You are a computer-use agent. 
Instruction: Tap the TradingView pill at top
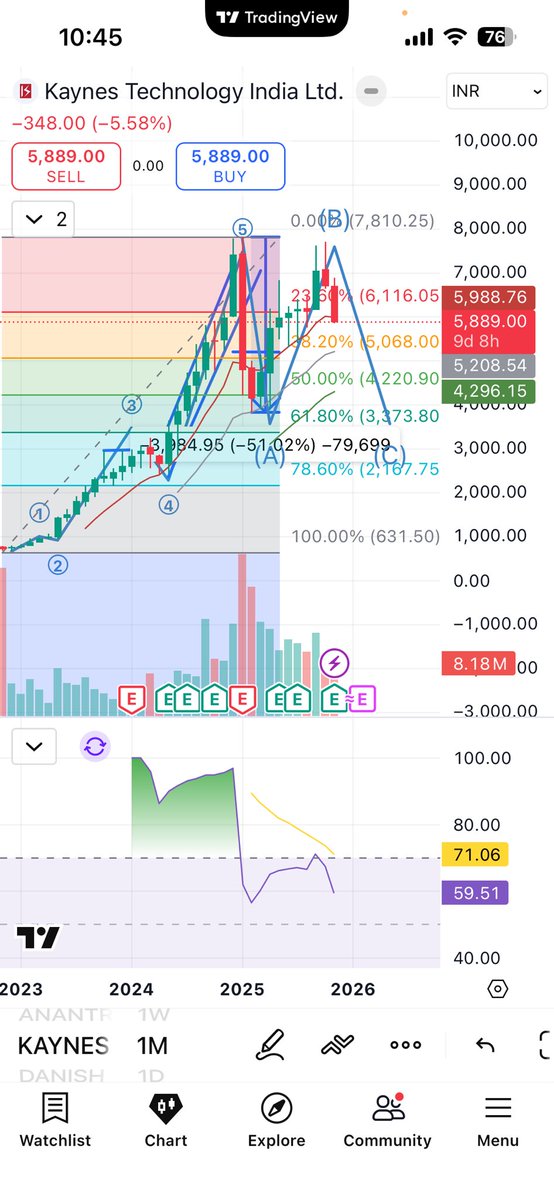277,17
